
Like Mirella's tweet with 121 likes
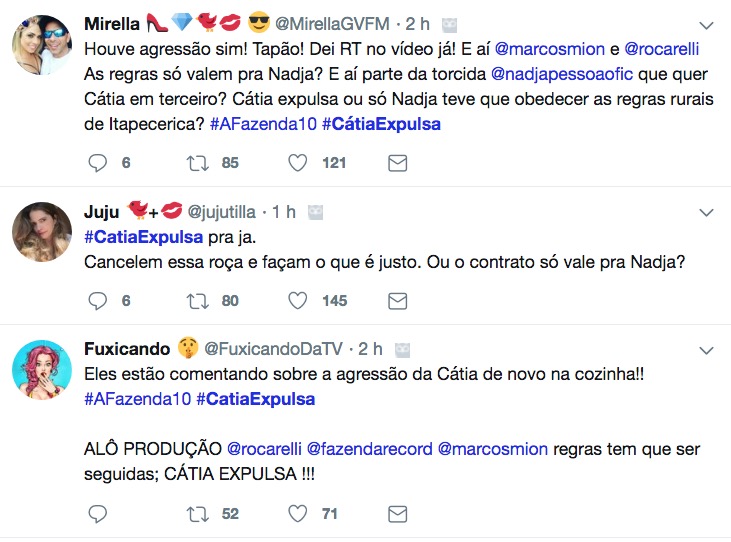(297, 163)
